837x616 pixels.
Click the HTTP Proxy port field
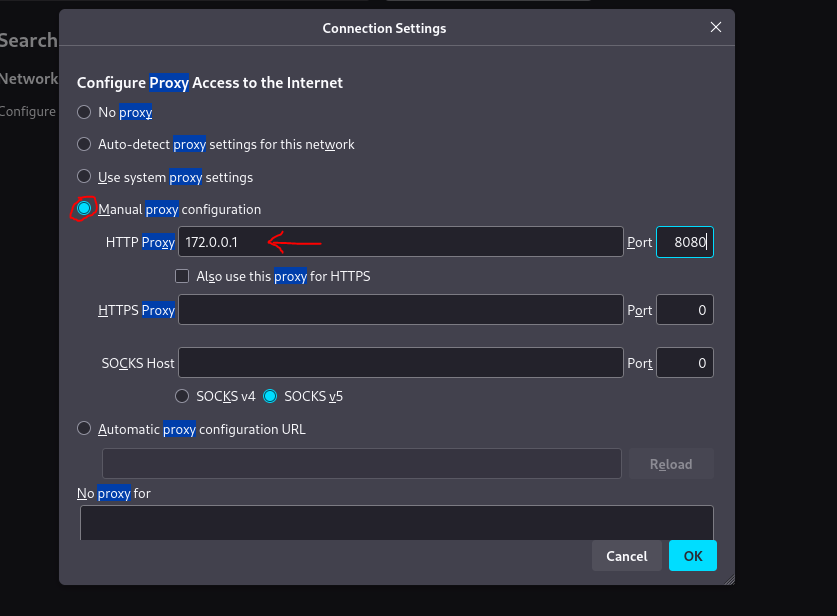(684, 242)
